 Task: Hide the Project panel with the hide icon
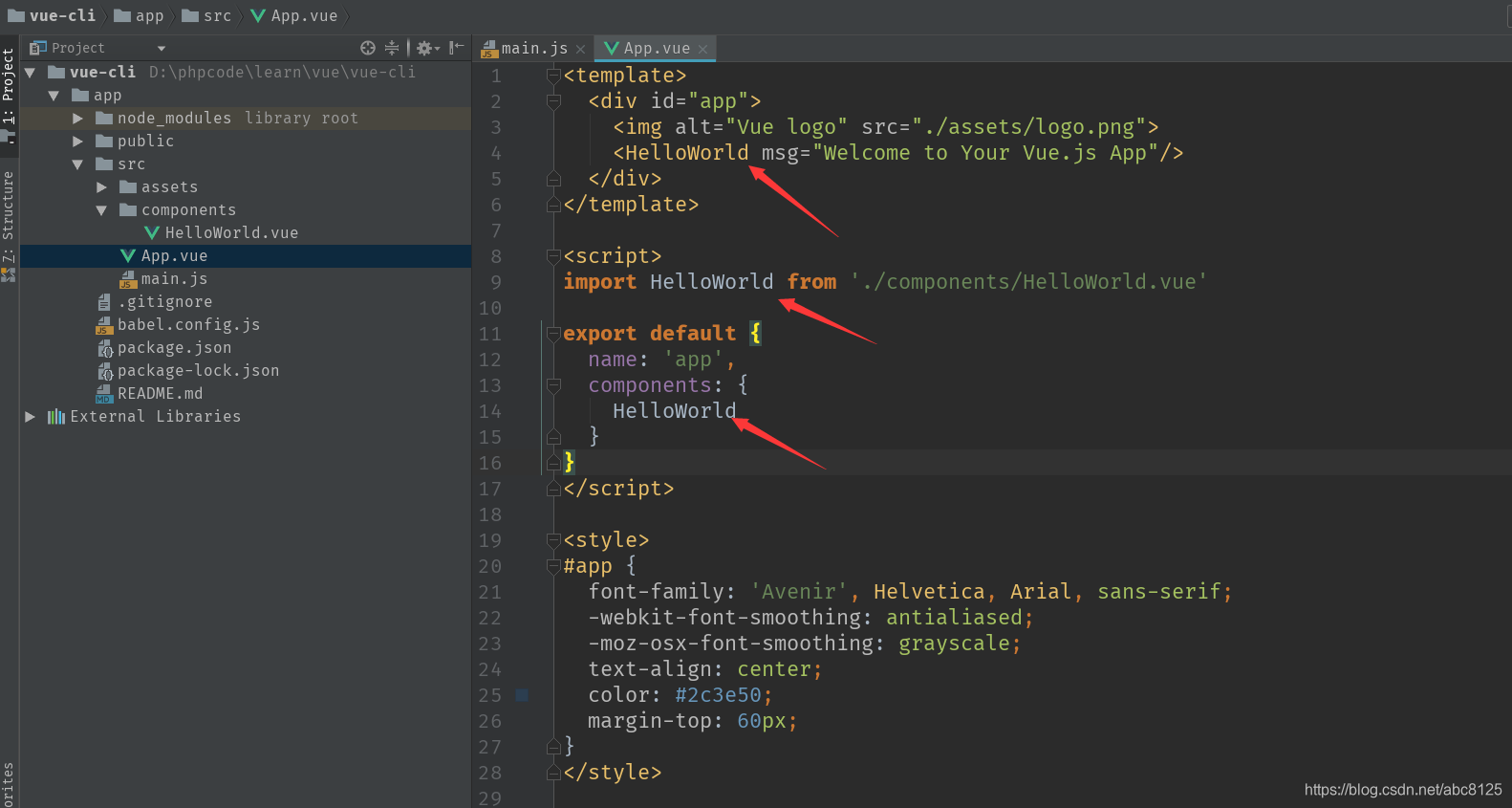(457, 48)
